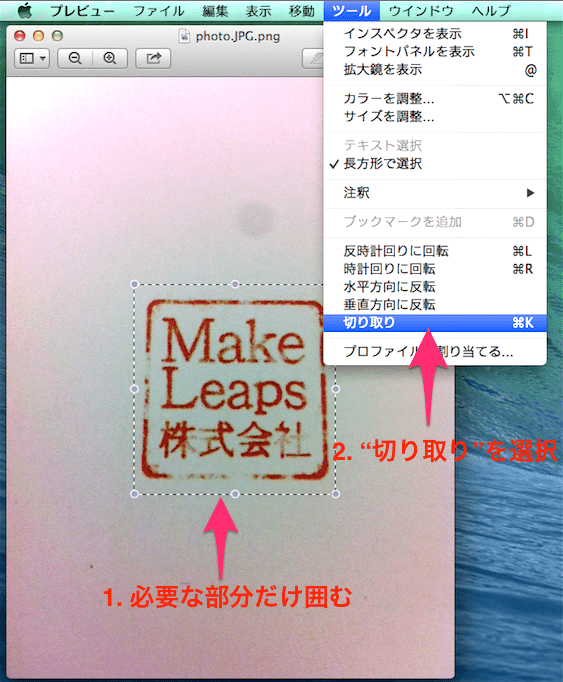Choose カラーを調整...
The width and height of the screenshot is (563, 682).
435,98
